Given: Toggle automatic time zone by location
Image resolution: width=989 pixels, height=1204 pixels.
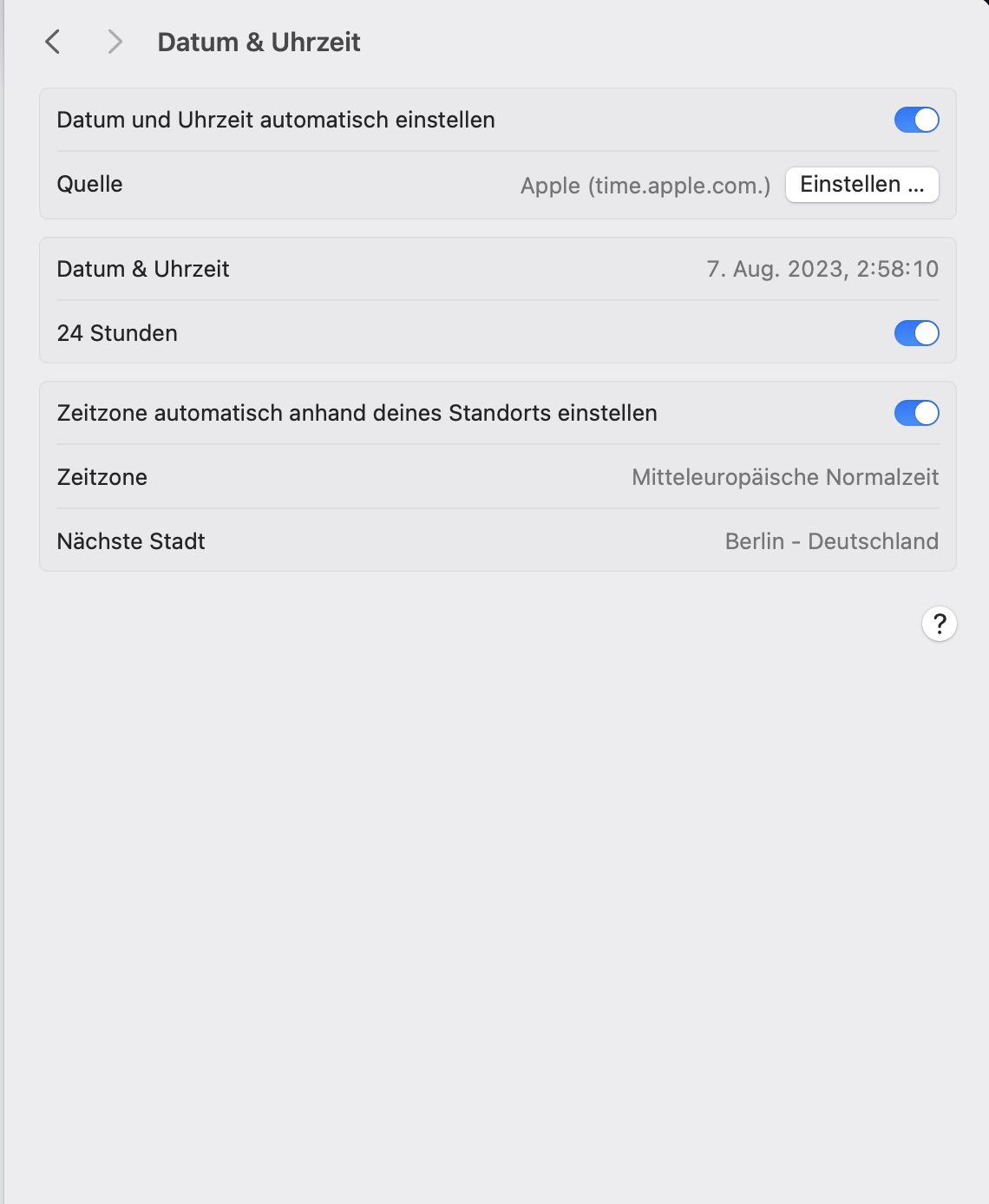Looking at the screenshot, I should 916,413.
